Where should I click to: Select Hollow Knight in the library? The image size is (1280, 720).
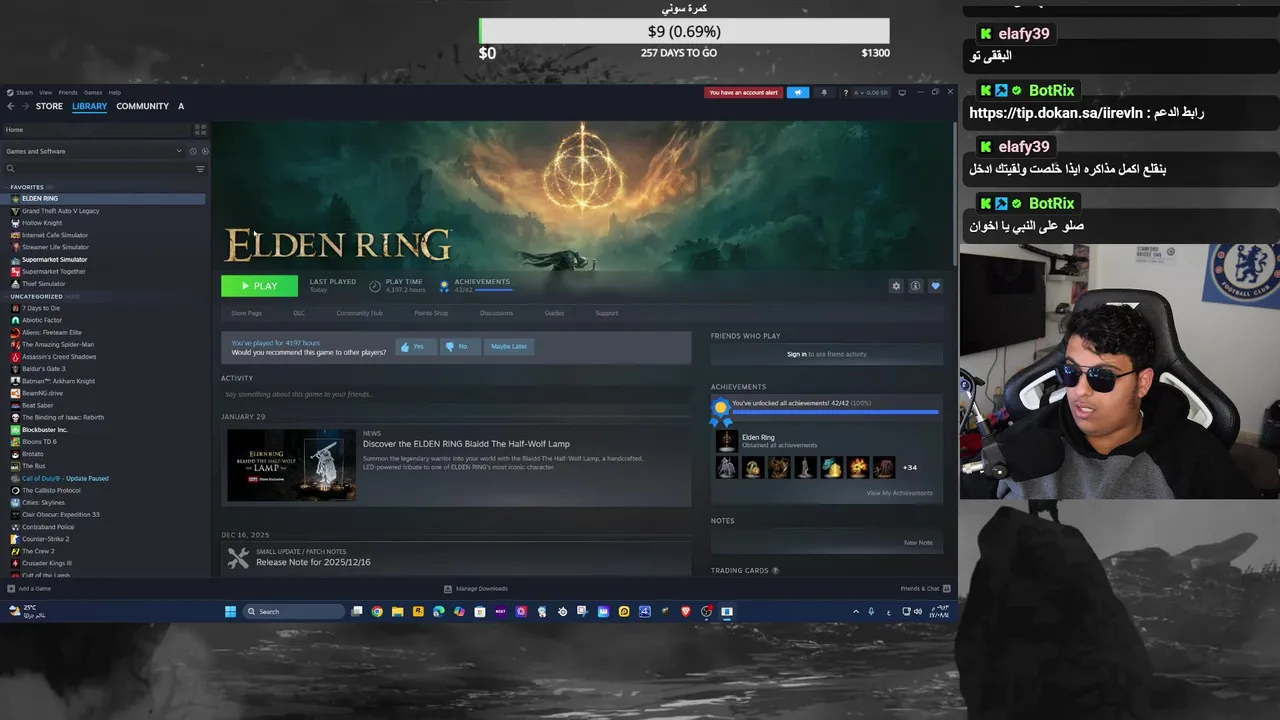tap(42, 223)
